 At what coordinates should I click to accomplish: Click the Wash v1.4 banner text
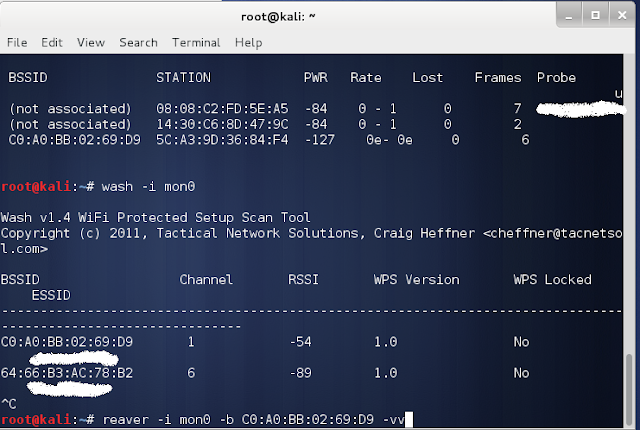tap(156, 217)
